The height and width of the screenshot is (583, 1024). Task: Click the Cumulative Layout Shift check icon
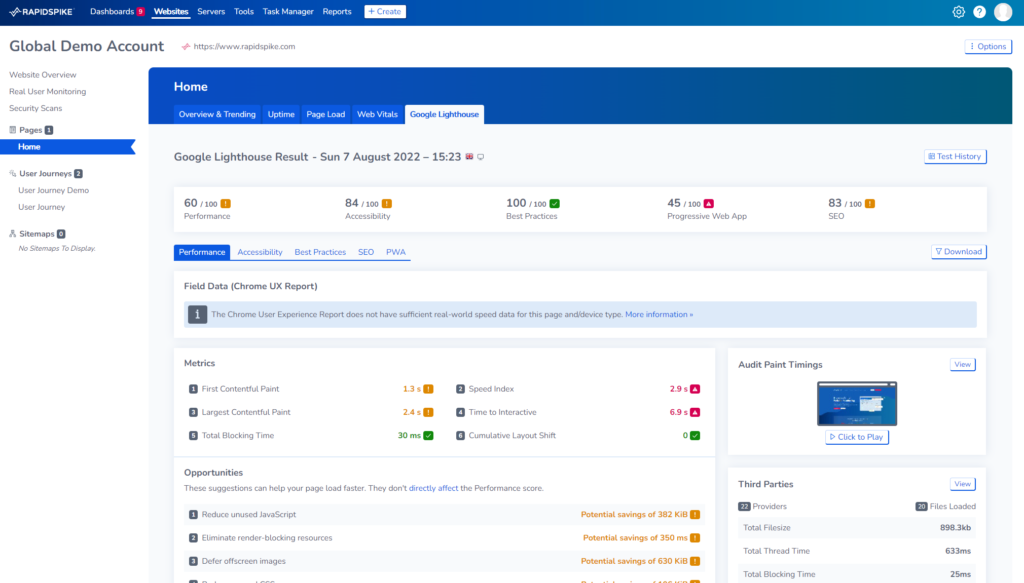[x=695, y=435]
